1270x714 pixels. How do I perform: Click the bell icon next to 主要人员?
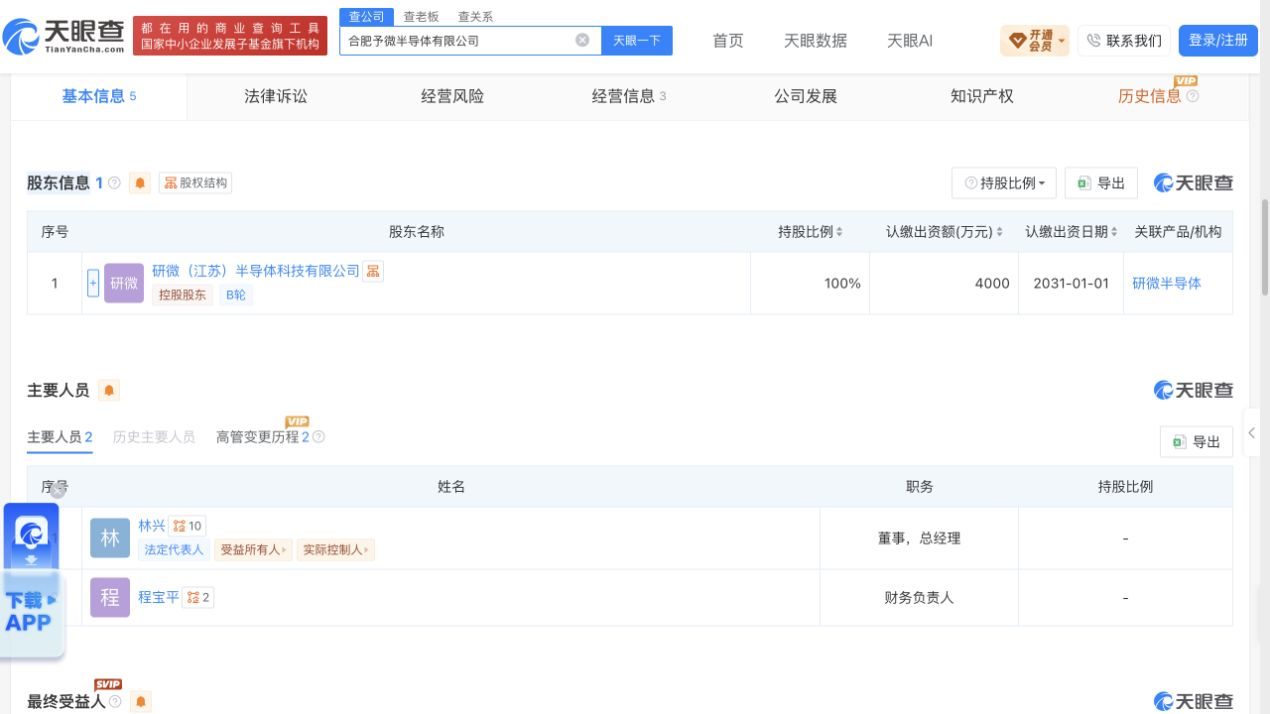[109, 390]
